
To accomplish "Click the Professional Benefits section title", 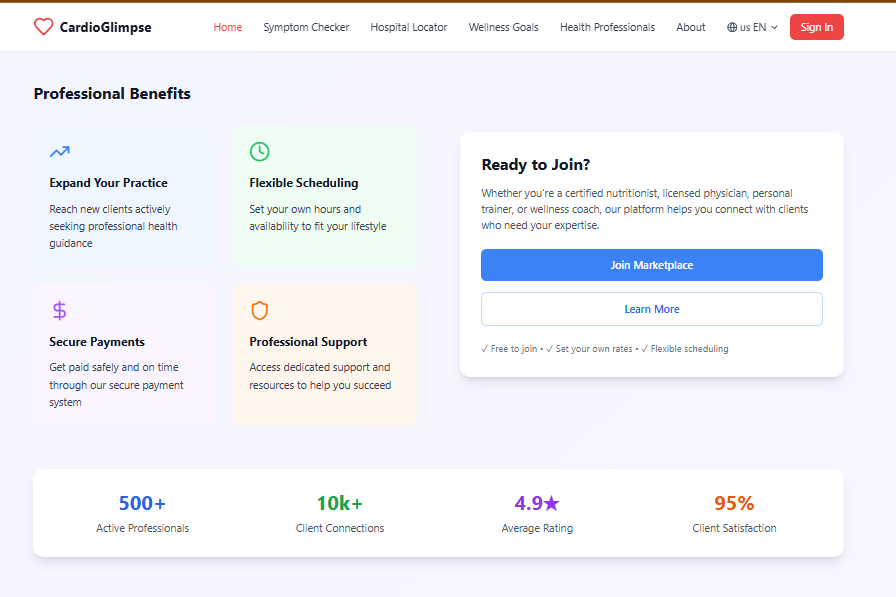I will click(112, 94).
